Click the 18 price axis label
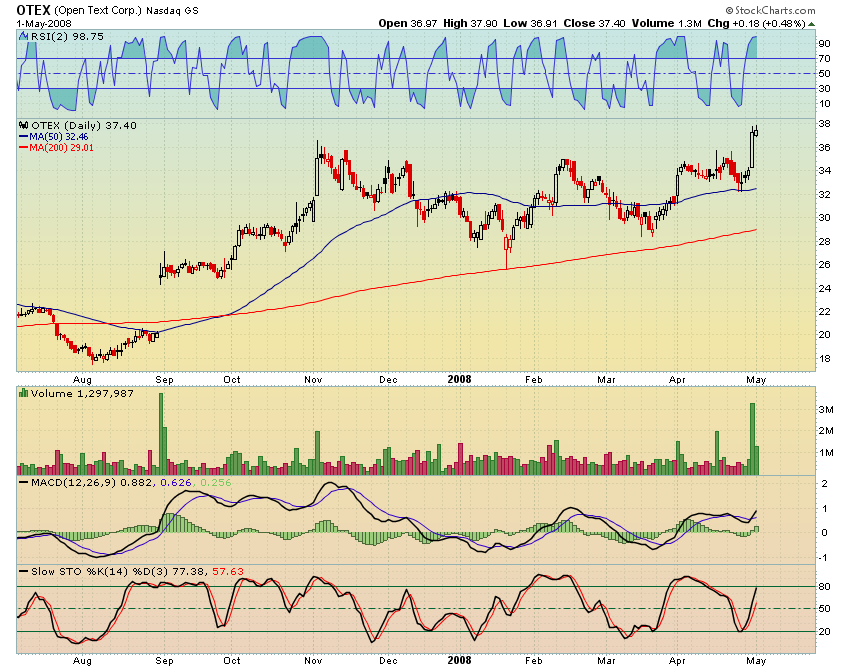 pyautogui.click(x=825, y=358)
